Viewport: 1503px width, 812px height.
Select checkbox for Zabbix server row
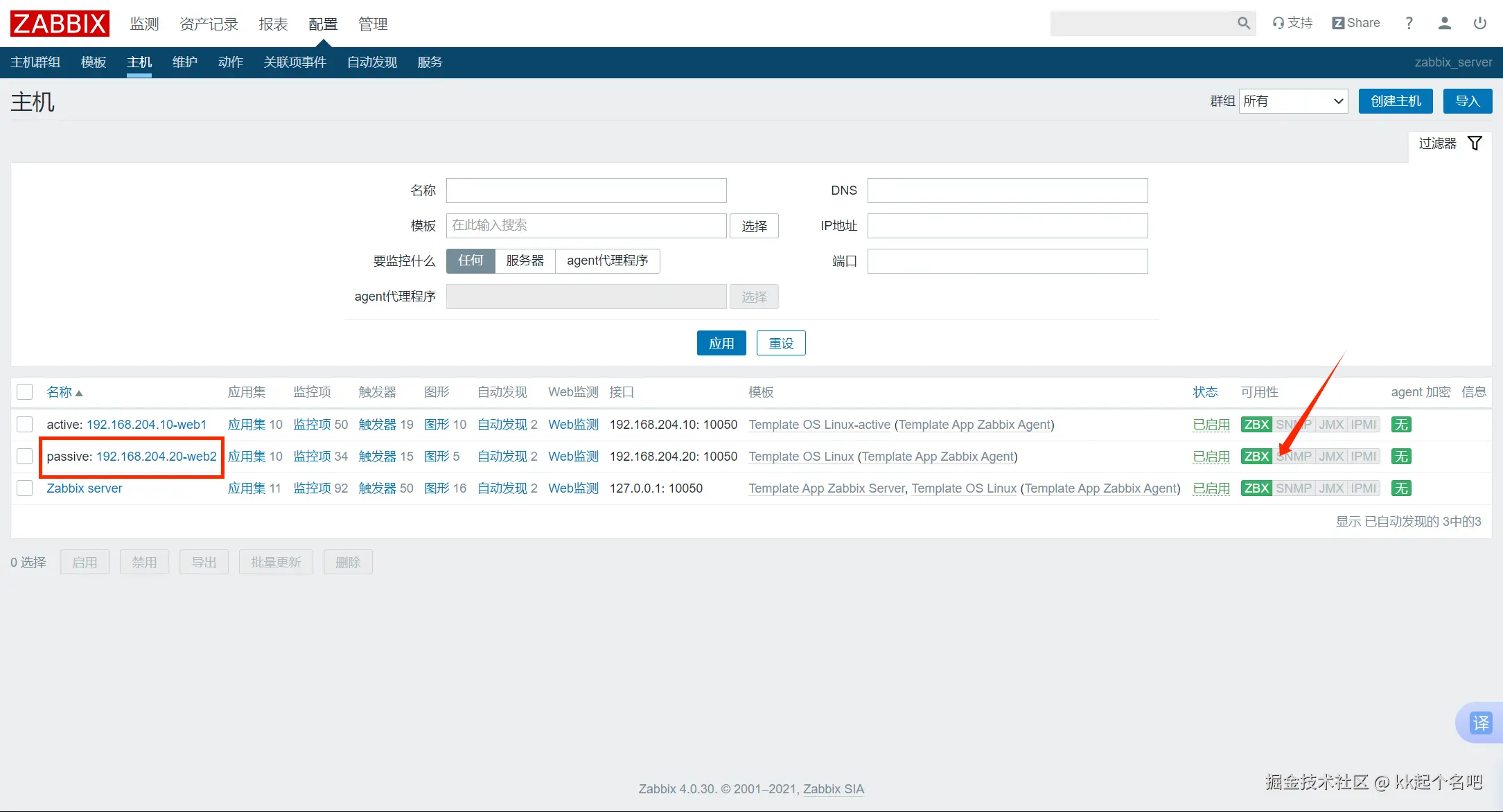[x=25, y=488]
